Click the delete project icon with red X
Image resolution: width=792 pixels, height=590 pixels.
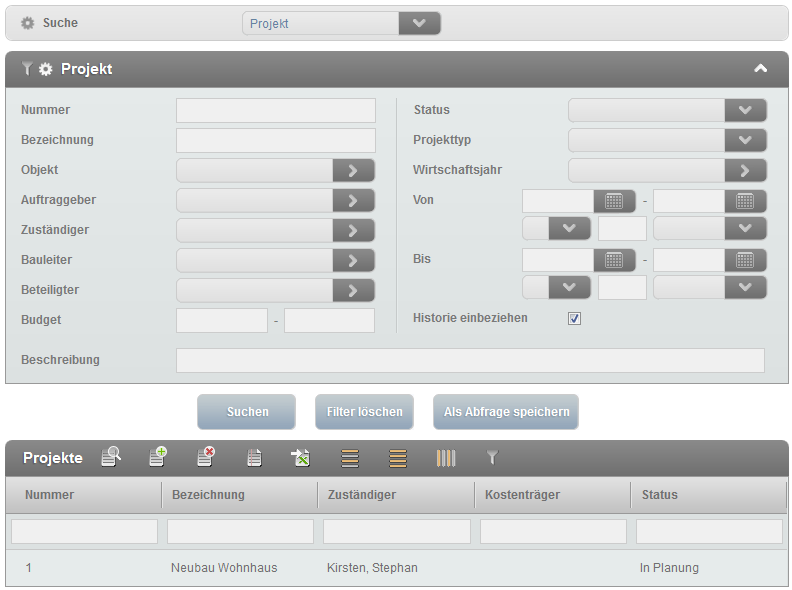(x=206, y=458)
